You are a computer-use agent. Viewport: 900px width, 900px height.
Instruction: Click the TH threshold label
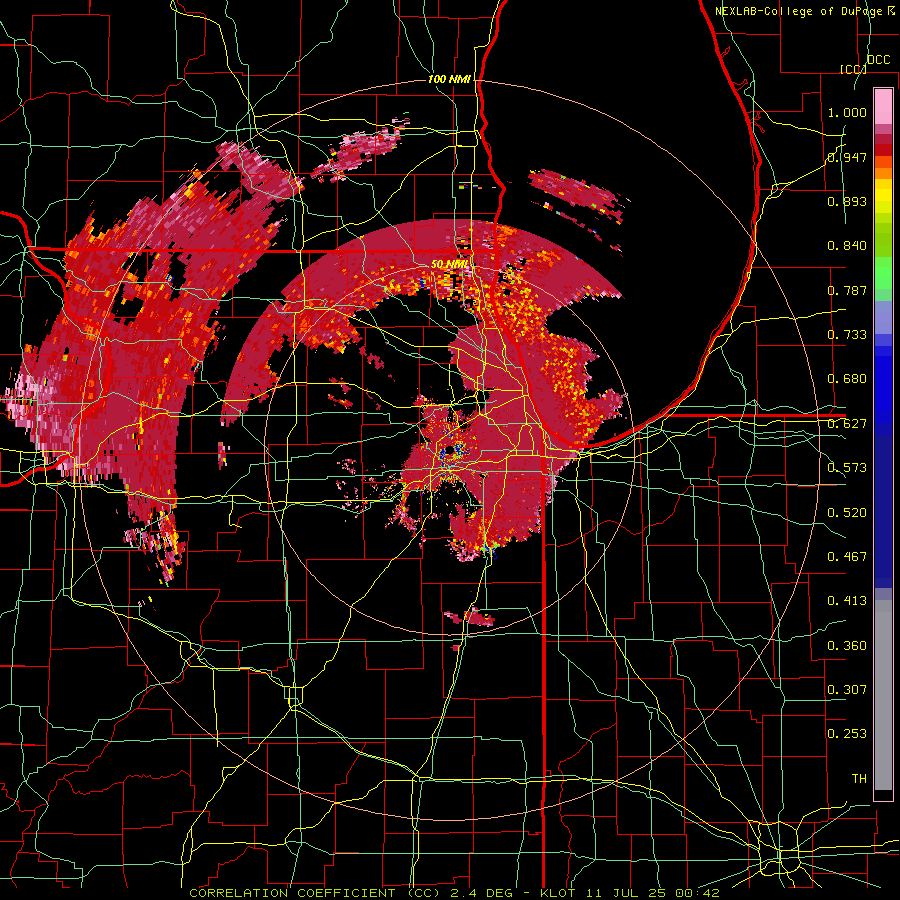coord(859,779)
